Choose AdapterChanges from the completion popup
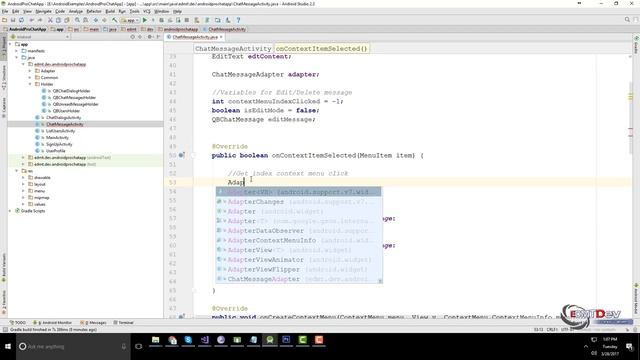The width and height of the screenshot is (640, 360). click(299, 202)
